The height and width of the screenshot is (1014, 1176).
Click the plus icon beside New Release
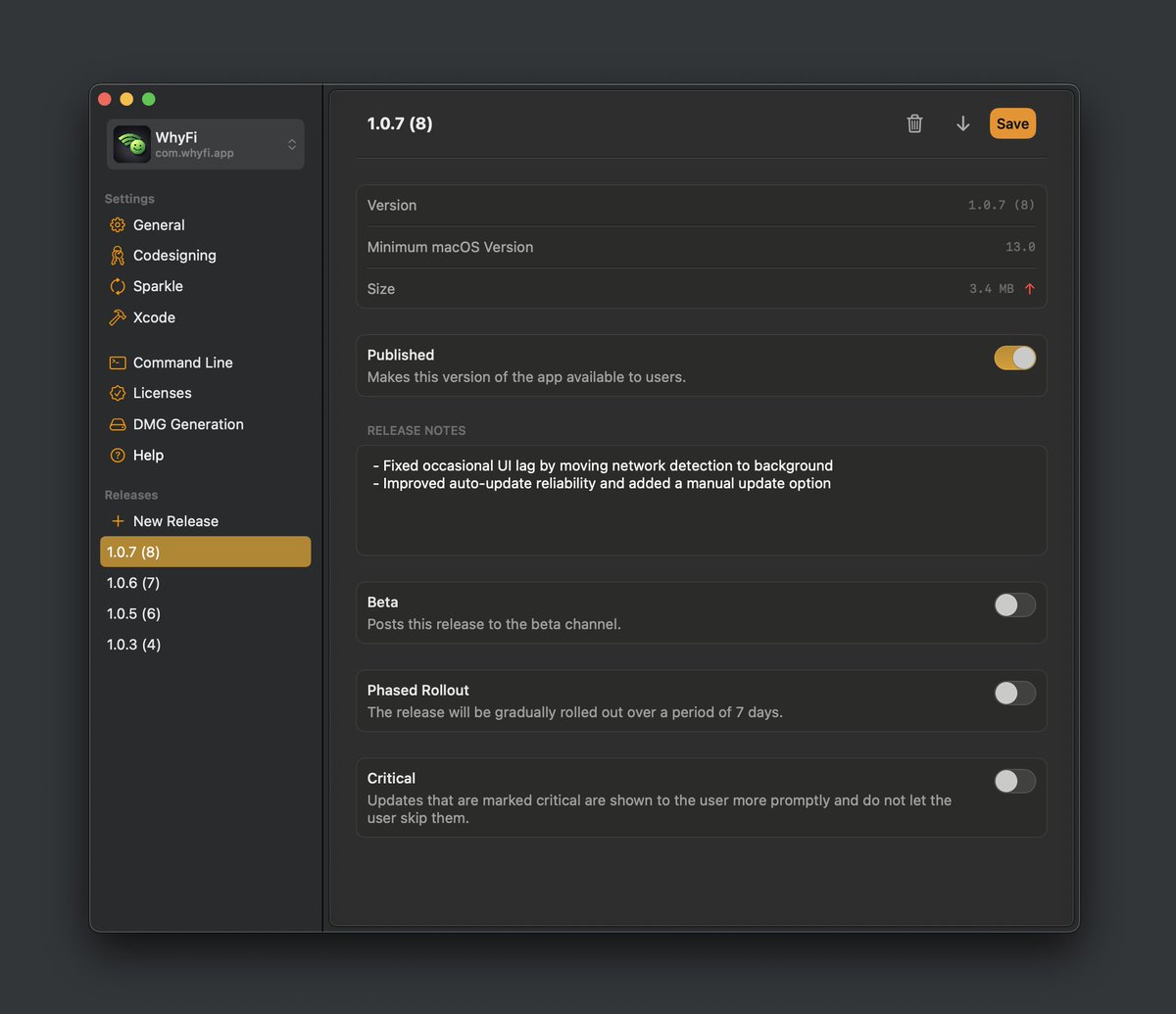coord(118,521)
